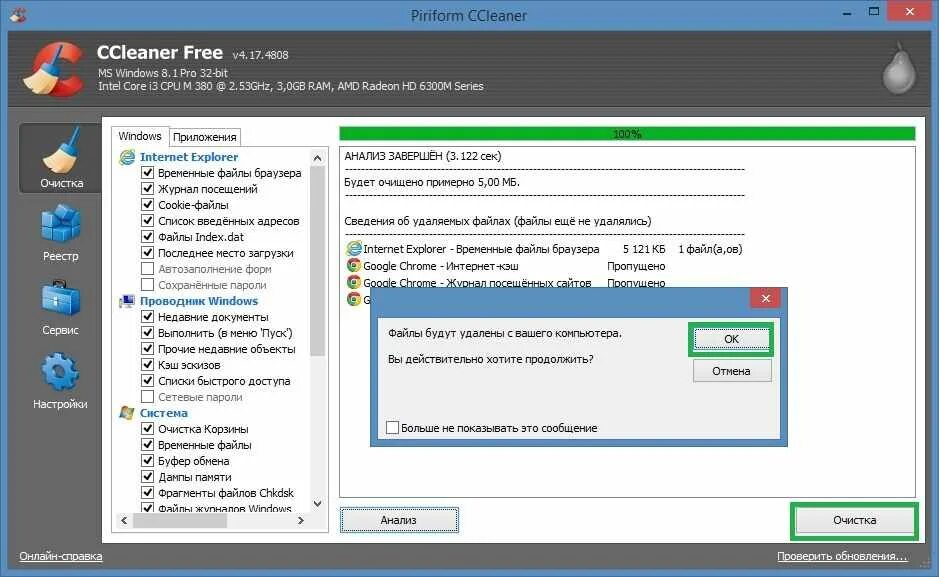939x577 pixels.
Task: Click the Internet Explorer icon in cleaner tree
Action: tap(127, 157)
